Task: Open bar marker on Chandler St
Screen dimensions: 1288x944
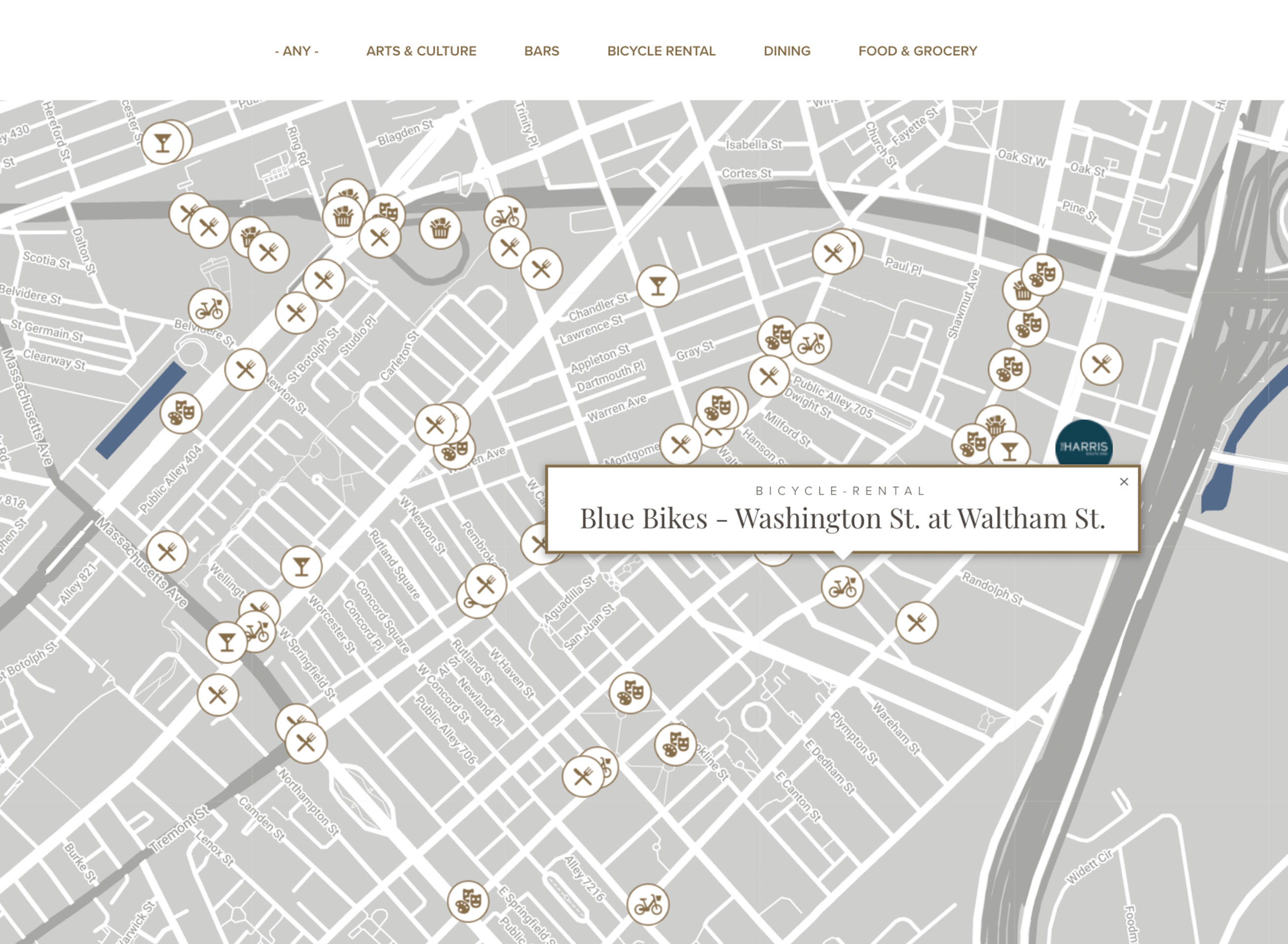Action: pyautogui.click(x=657, y=286)
